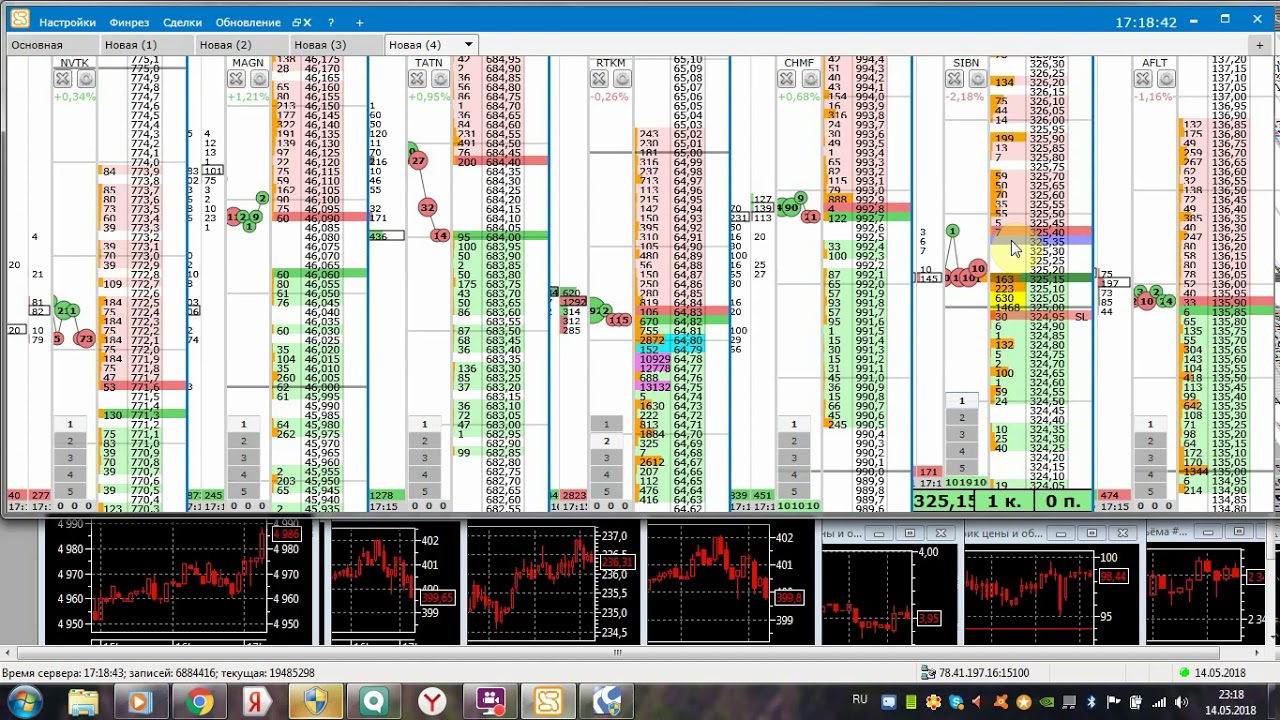Viewport: 1280px width, 720px height.
Task: Click the charts area horizontal scrollbar
Action: [x=617, y=653]
